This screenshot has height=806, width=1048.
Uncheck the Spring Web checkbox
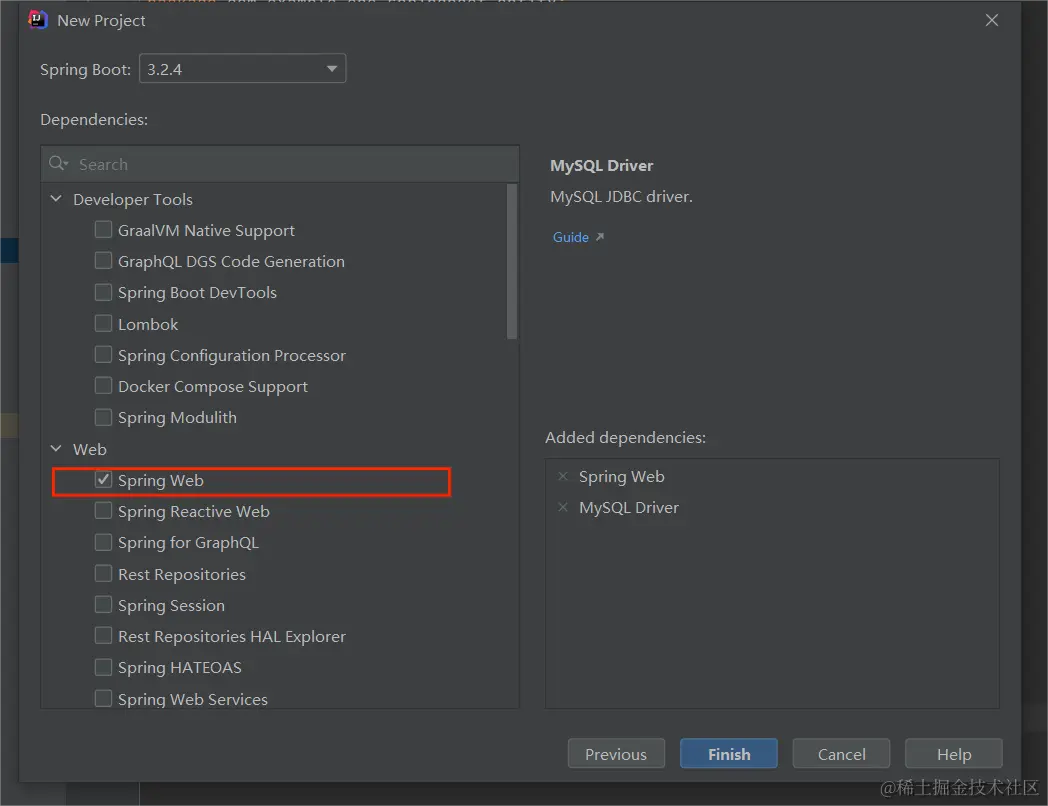point(103,480)
